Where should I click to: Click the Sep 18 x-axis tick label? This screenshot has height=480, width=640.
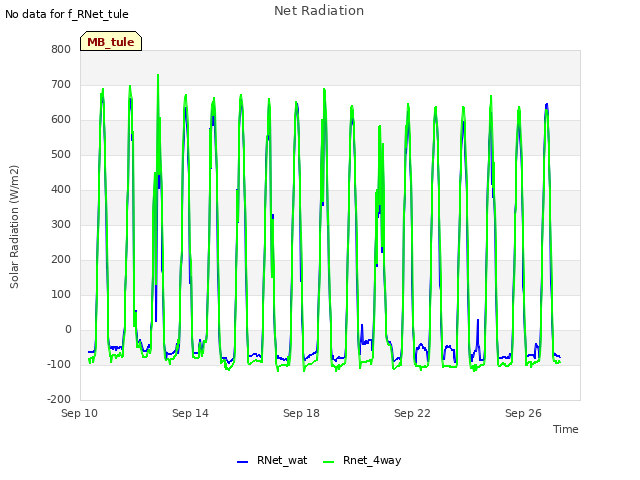click(x=301, y=413)
